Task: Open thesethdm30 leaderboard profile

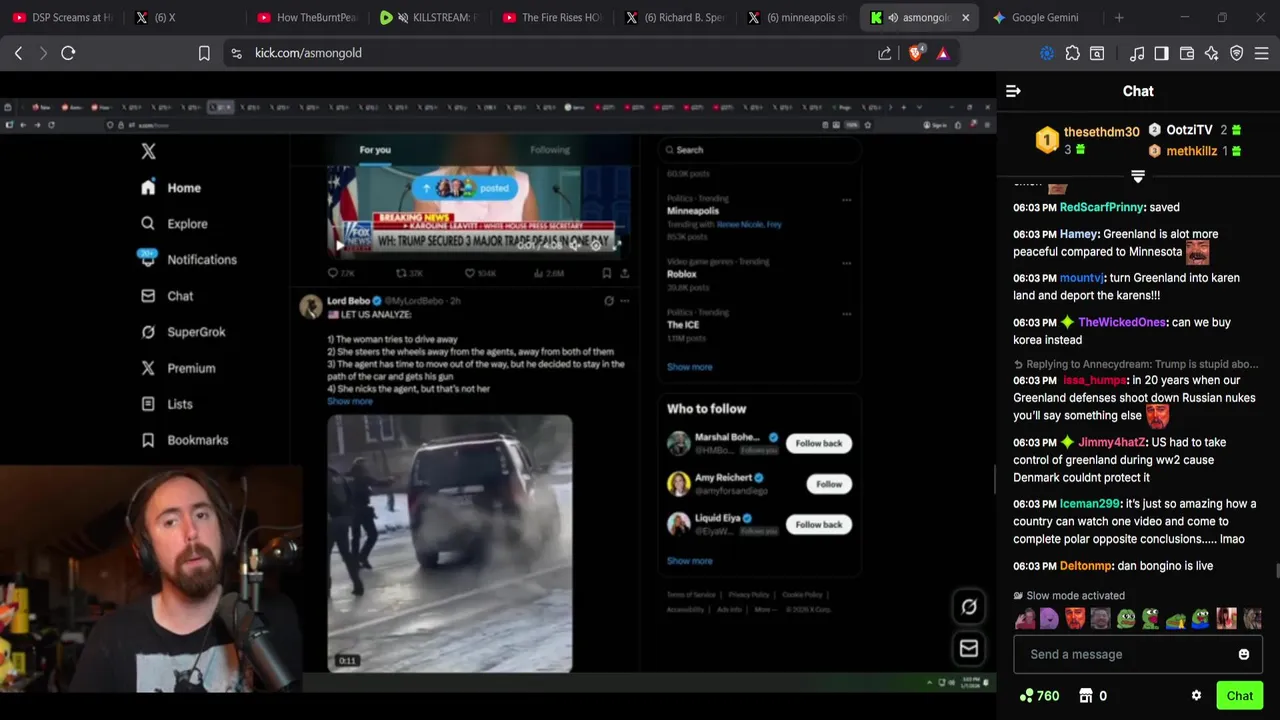Action: 1101,131
